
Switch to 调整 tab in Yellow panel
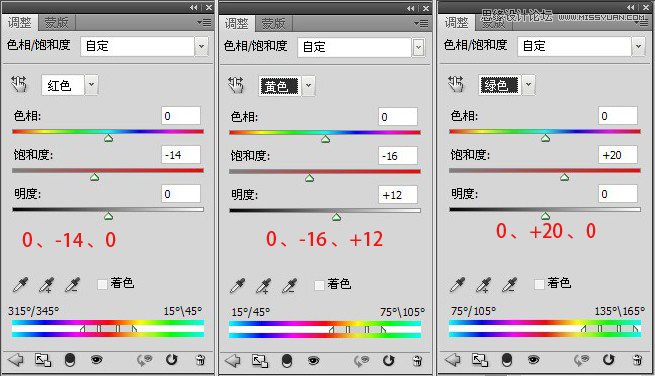237,23
